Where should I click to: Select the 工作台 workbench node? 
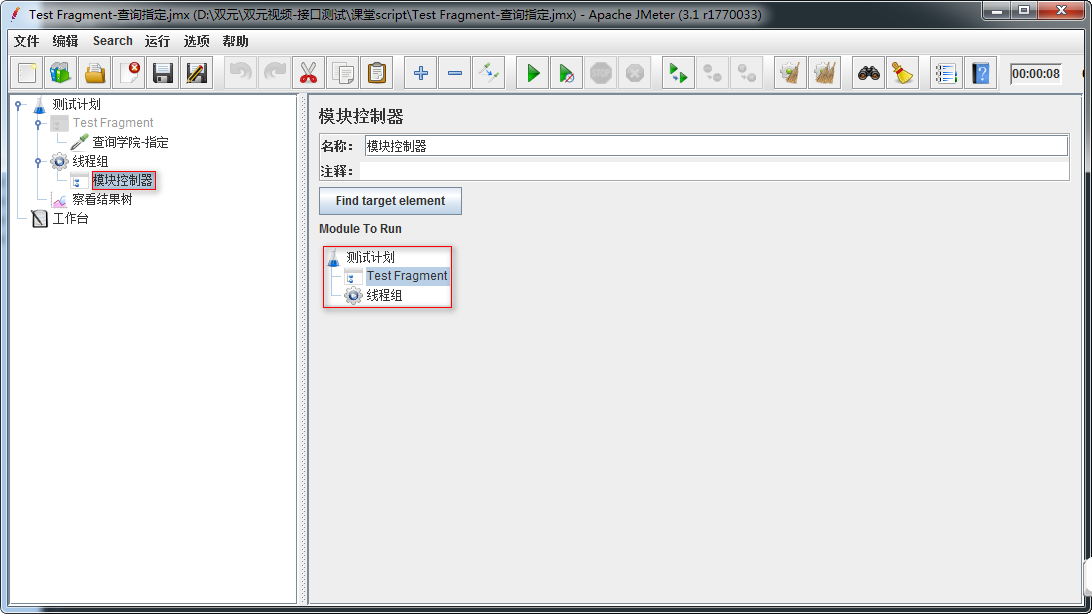(70, 219)
